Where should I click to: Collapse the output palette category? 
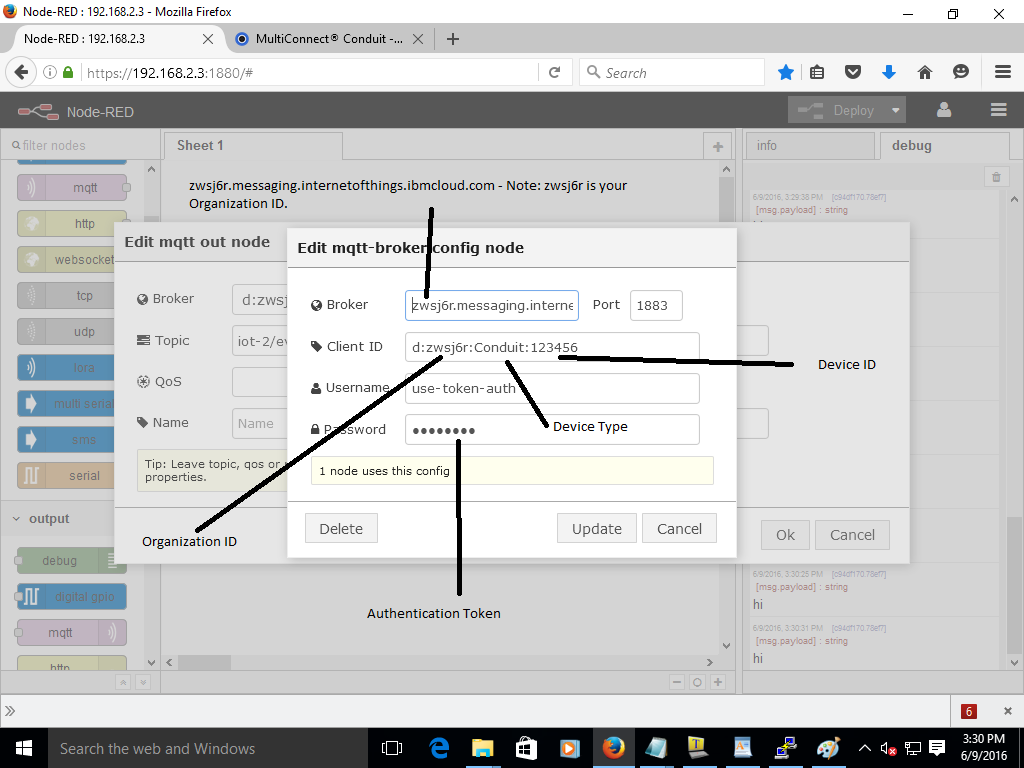(x=17, y=519)
